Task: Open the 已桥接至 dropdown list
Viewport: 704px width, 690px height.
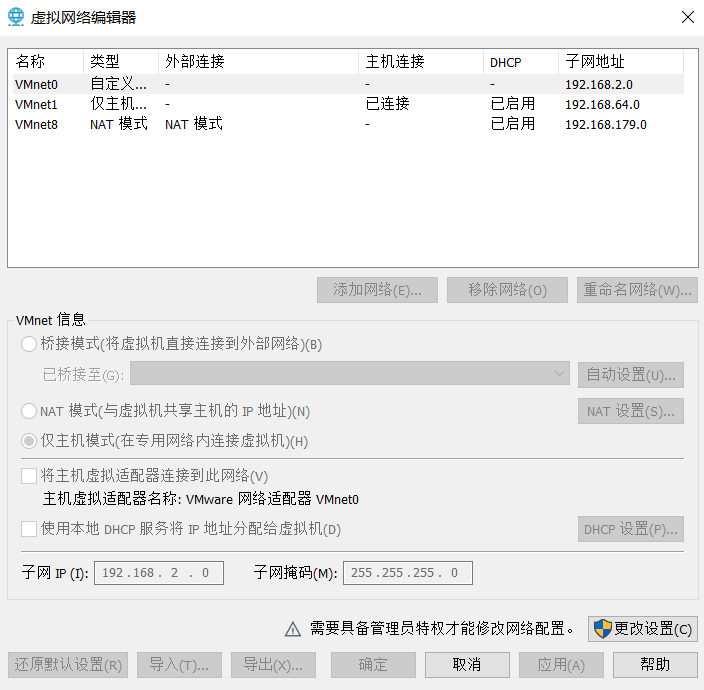Action: 350,374
